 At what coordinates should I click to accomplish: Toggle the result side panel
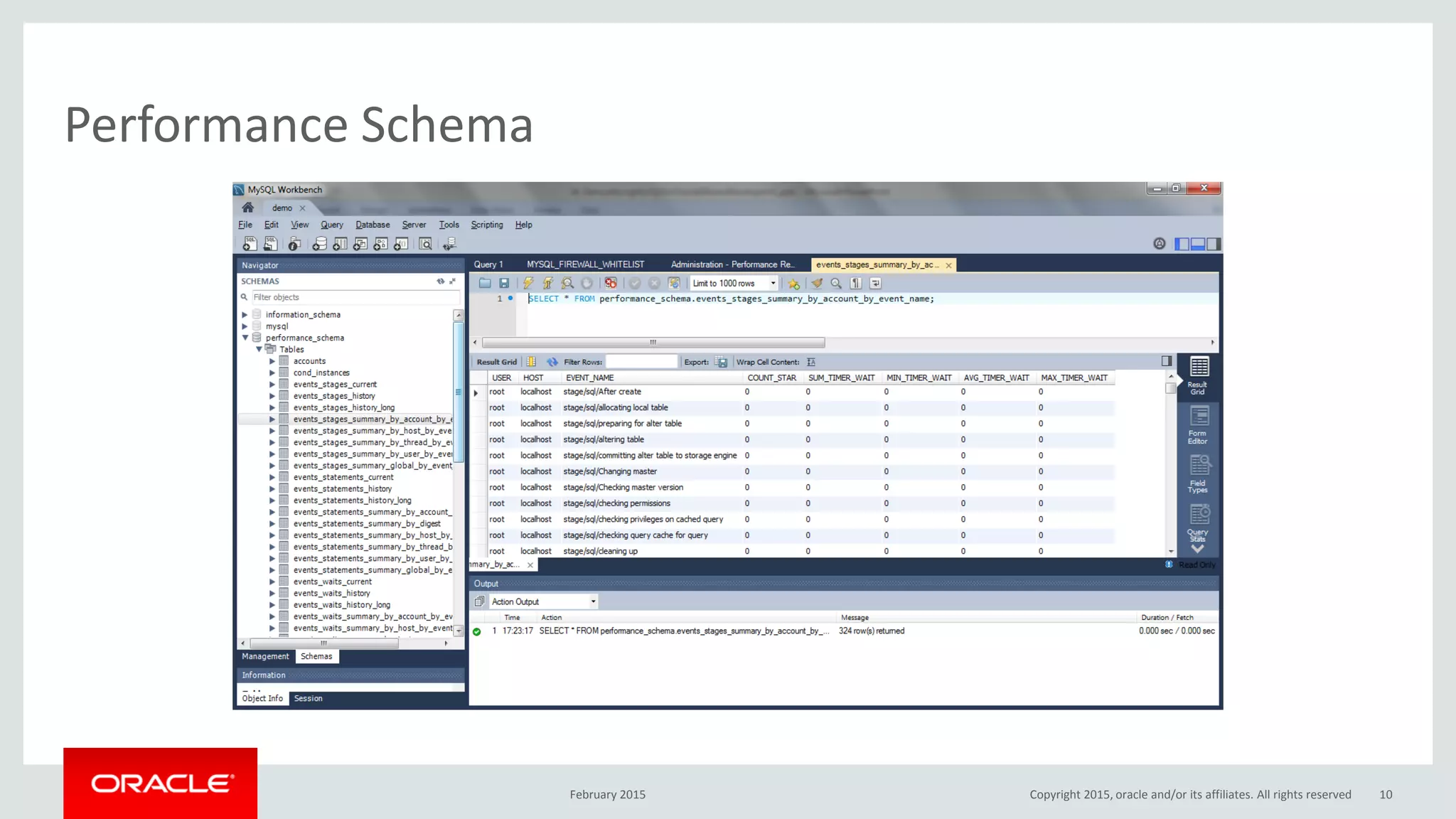pyautogui.click(x=1167, y=361)
